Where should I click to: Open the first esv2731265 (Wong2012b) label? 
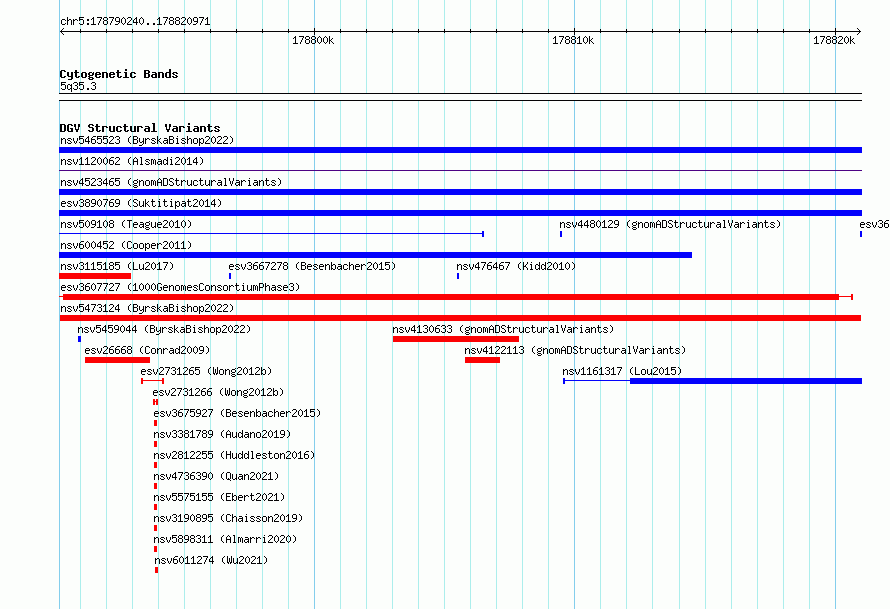pyautogui.click(x=206, y=371)
